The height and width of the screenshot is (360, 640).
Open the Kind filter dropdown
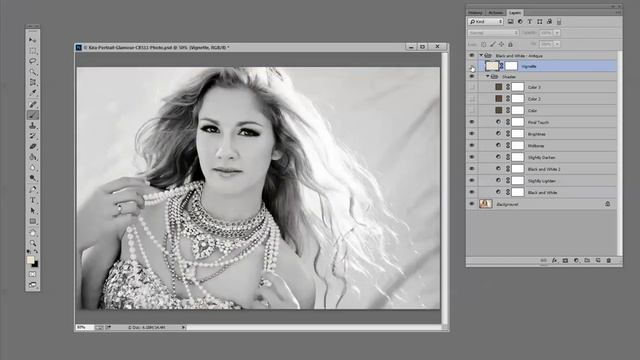486,22
